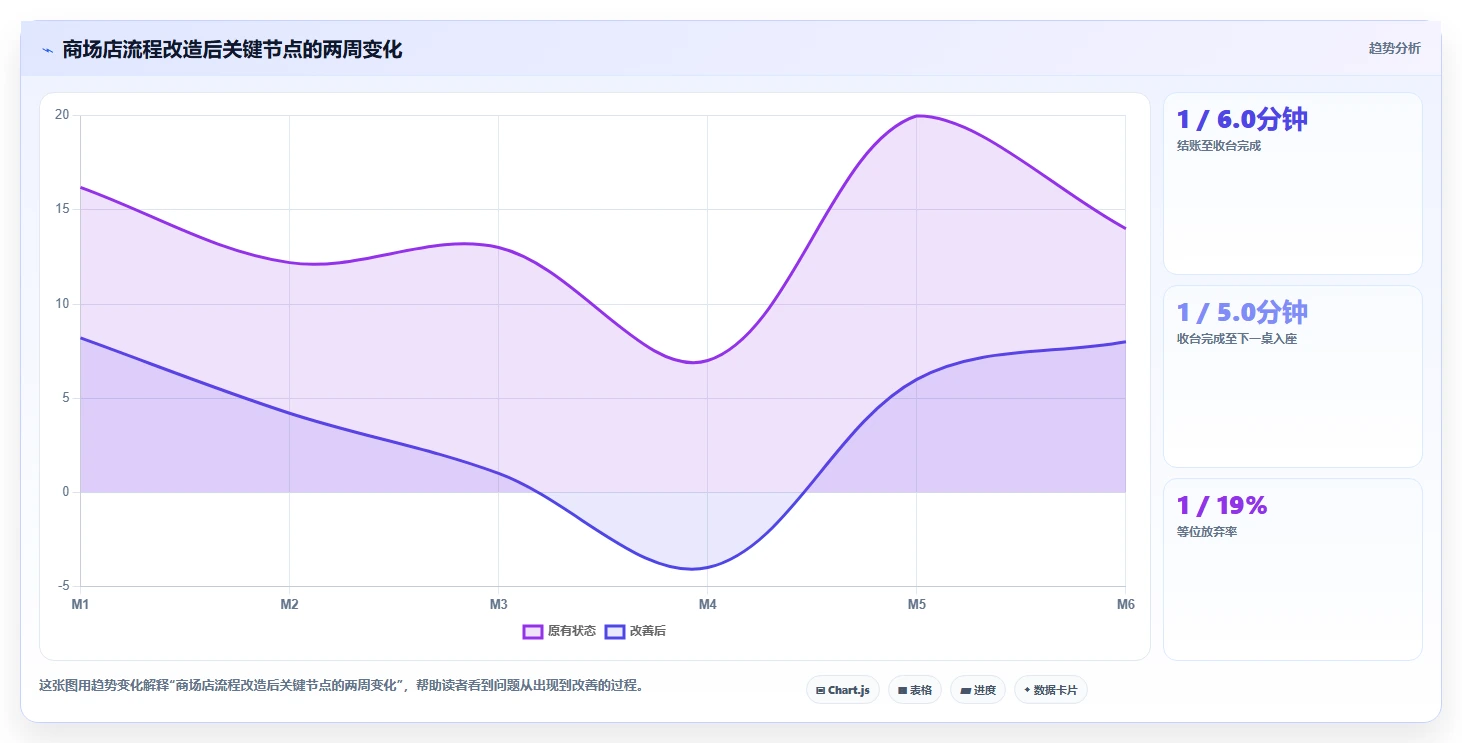
Task: Click the blue 改善后 legend swatch
Action: point(615,631)
